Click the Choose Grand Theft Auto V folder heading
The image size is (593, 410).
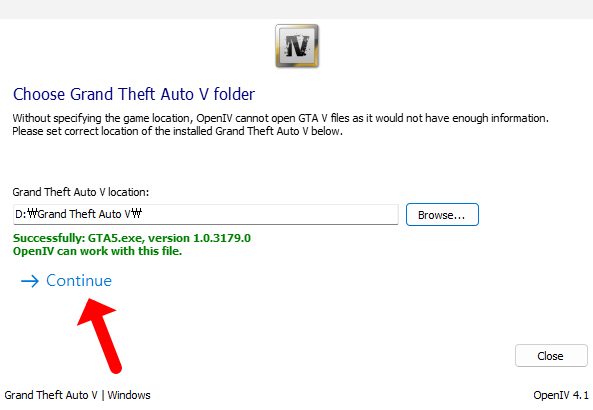(134, 94)
